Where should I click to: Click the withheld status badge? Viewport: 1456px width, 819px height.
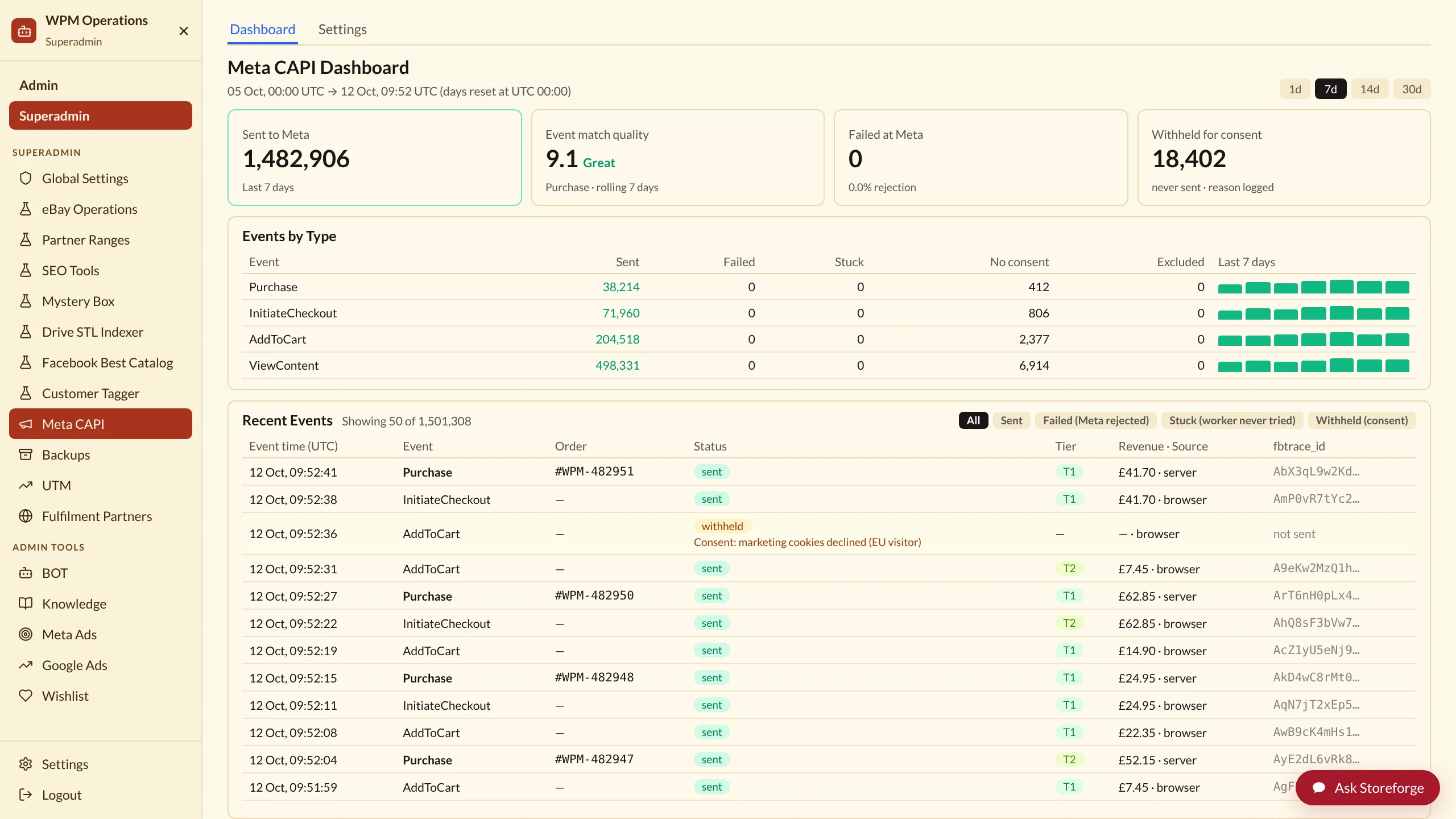tap(722, 526)
